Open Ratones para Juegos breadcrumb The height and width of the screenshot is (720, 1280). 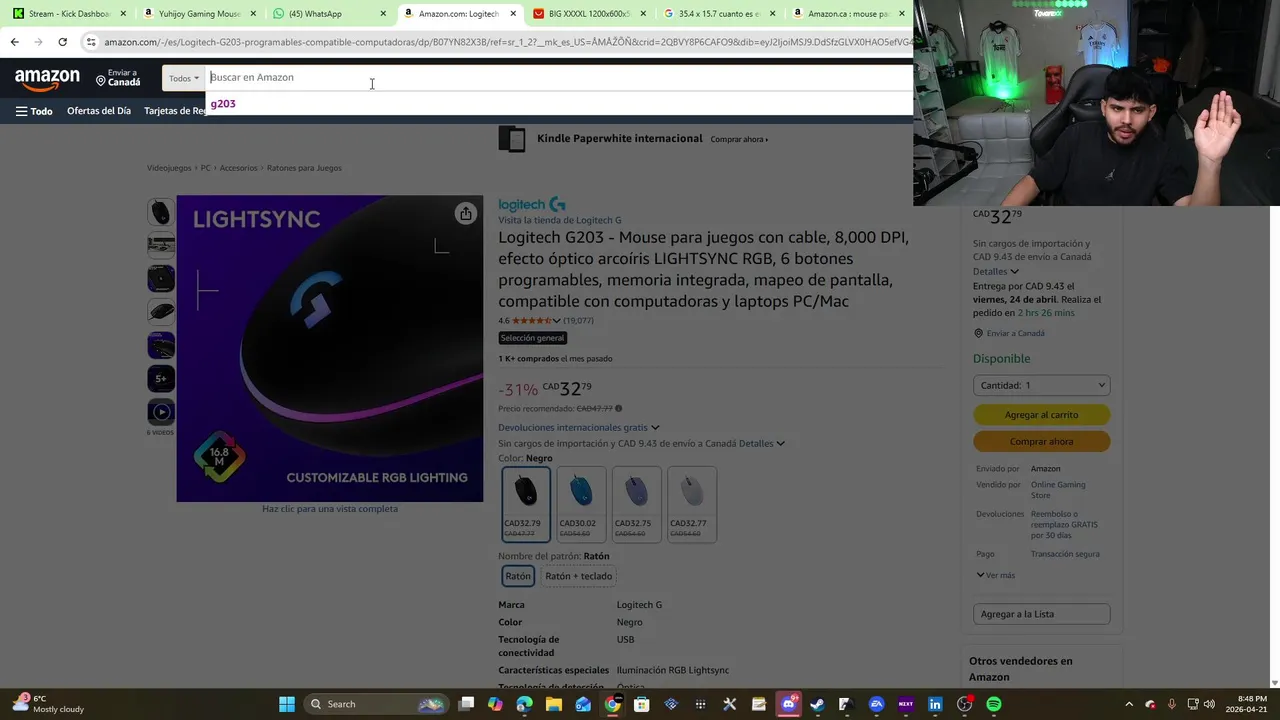304,168
